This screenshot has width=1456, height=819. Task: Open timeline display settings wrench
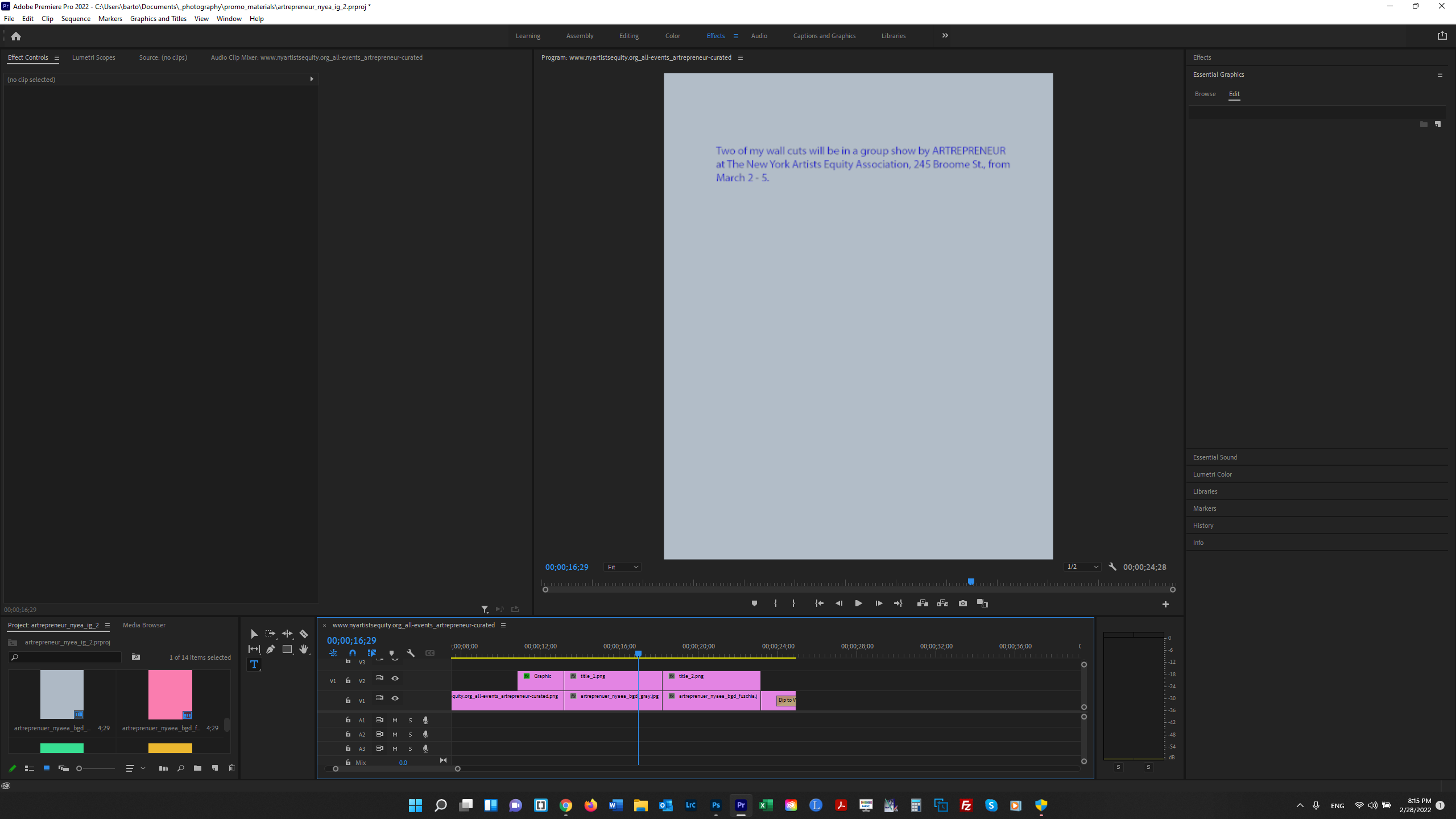(x=411, y=653)
